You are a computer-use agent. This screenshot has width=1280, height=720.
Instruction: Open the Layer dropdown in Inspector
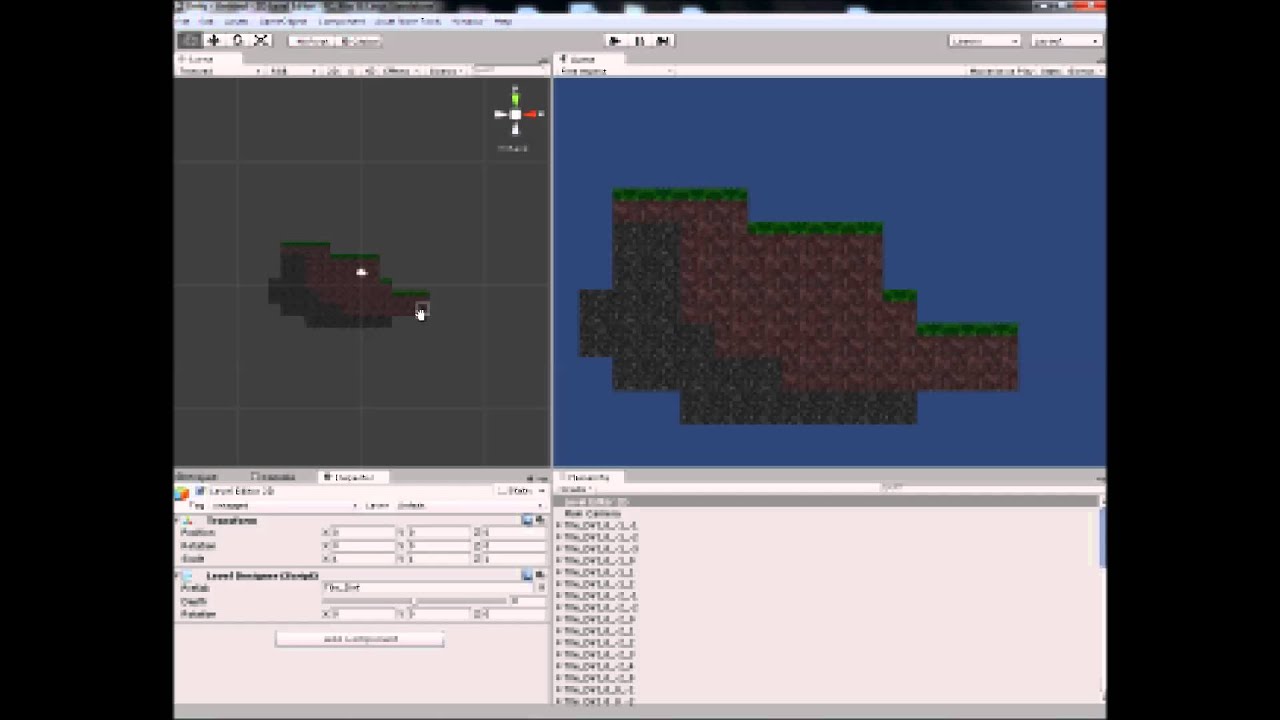[x=469, y=505]
